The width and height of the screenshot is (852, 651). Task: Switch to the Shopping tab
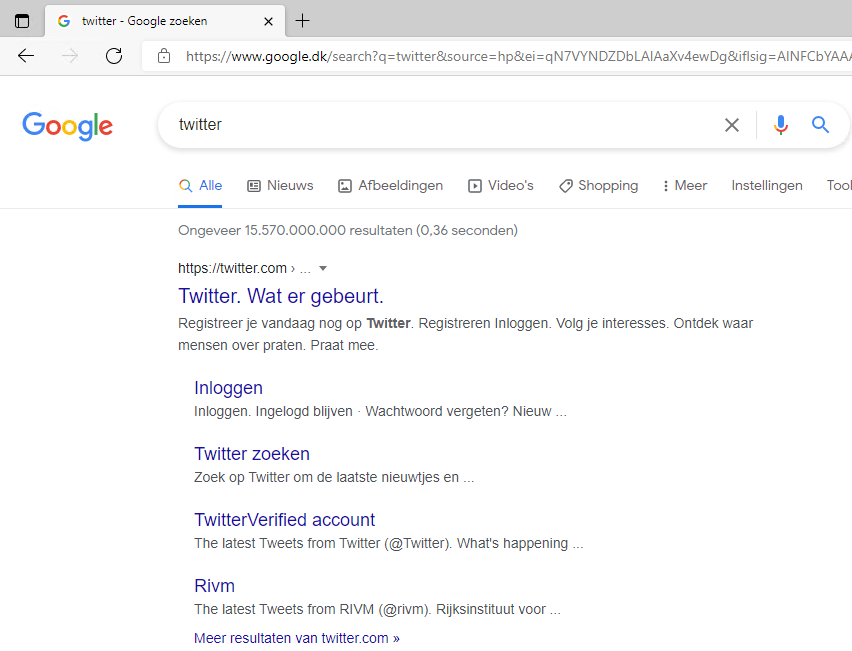point(598,186)
